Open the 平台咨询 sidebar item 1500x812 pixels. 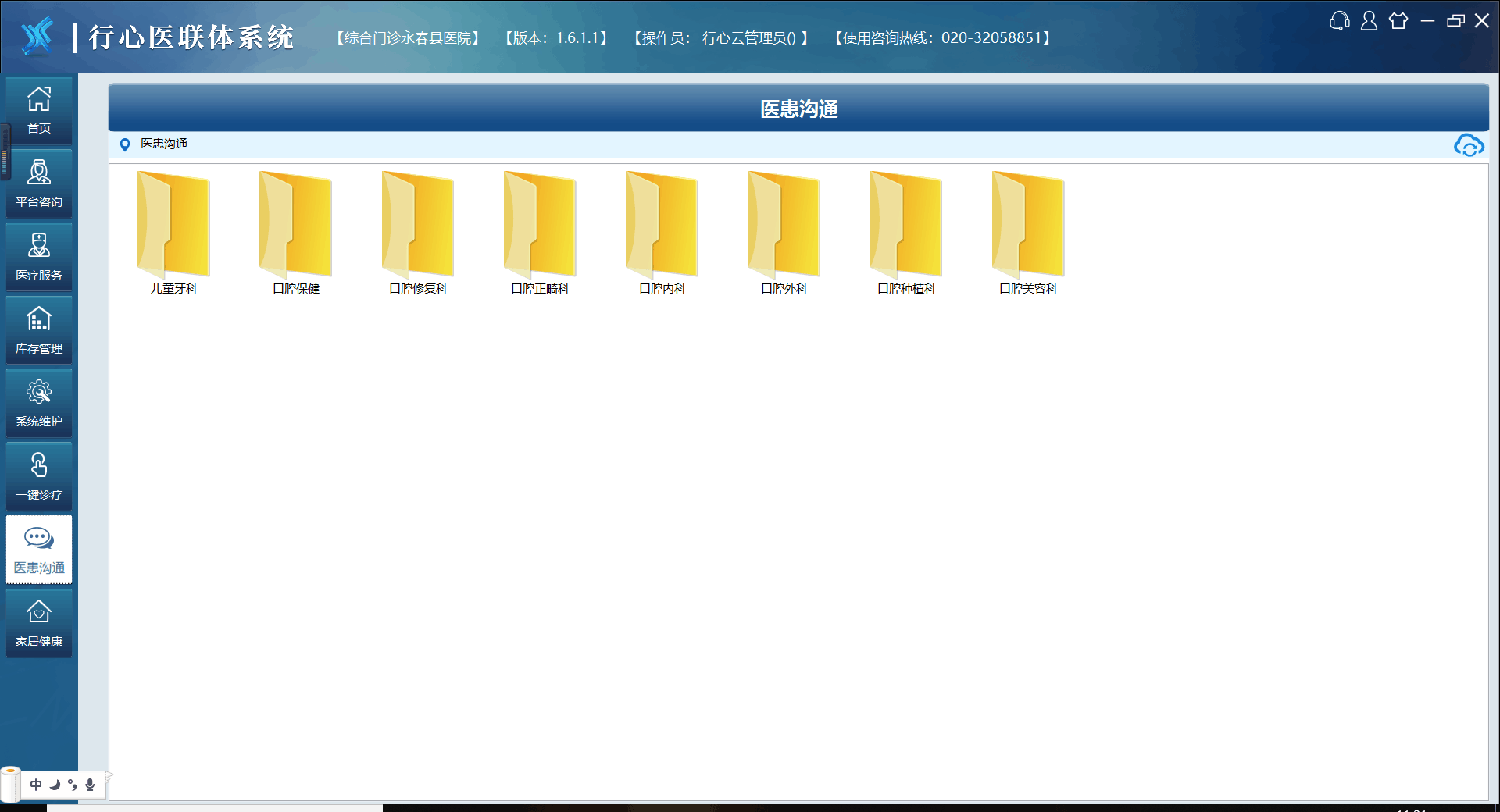click(x=39, y=183)
